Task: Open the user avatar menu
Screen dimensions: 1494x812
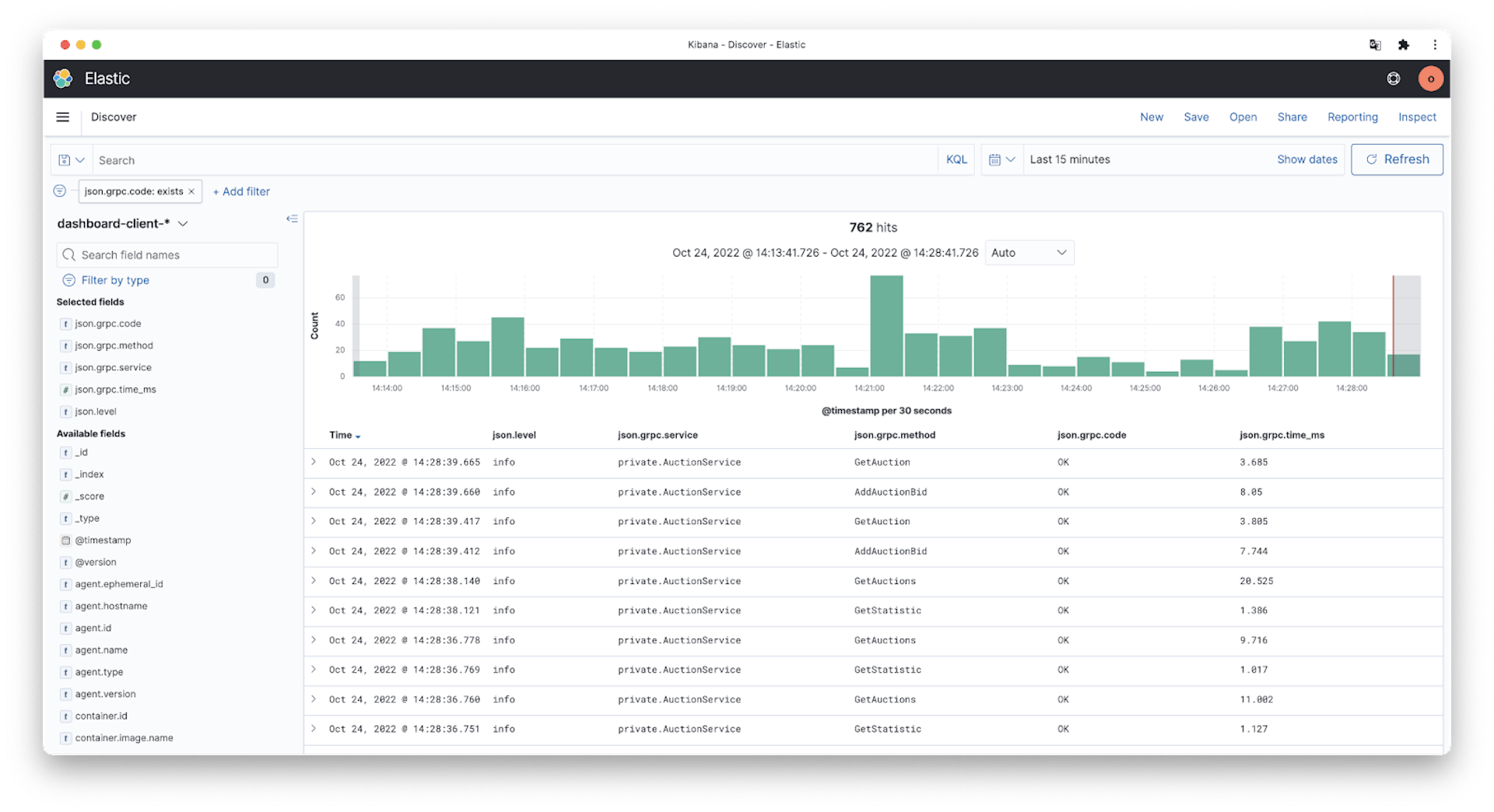Action: coord(1430,79)
